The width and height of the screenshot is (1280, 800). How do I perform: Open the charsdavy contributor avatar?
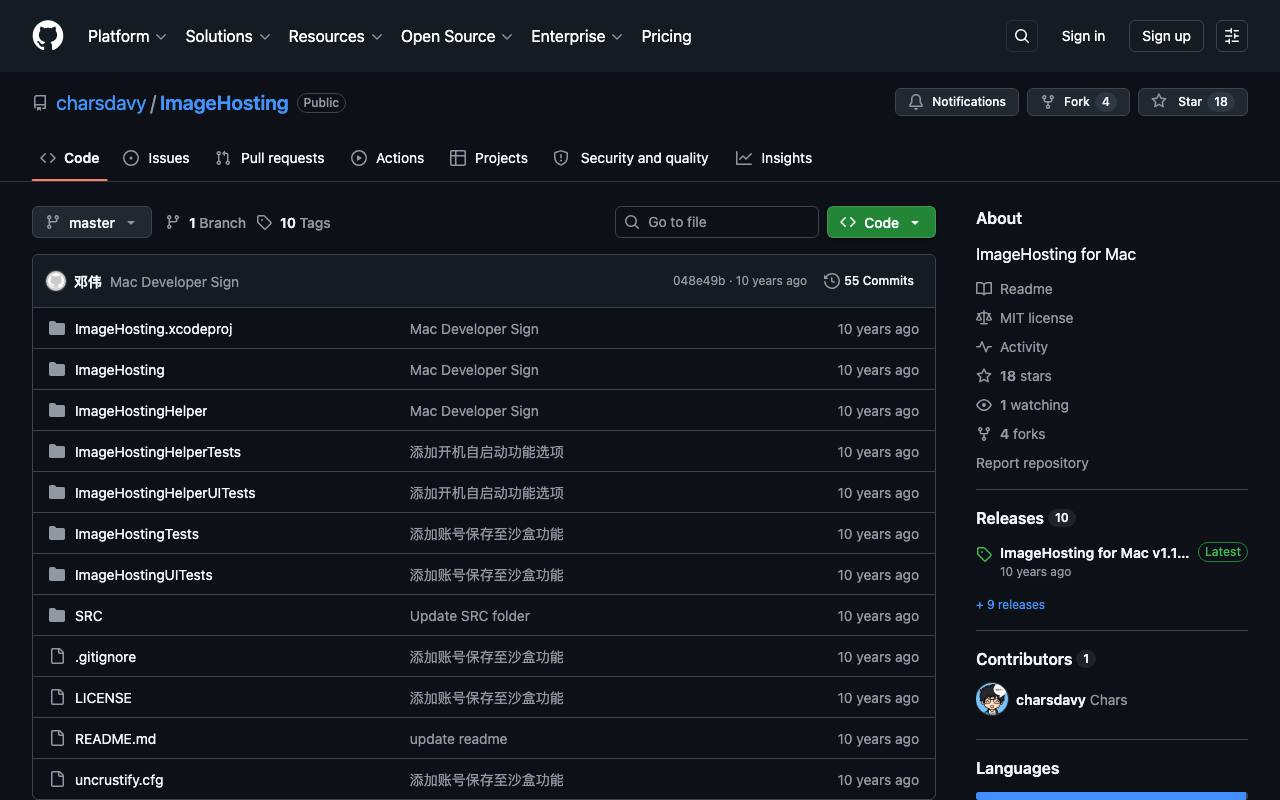click(x=992, y=699)
